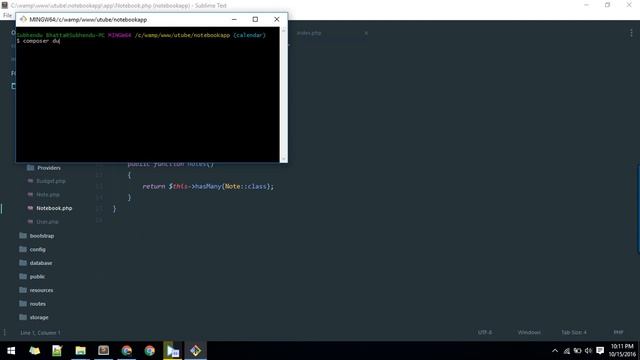Select Notebook.php in the sidebar

54,208
